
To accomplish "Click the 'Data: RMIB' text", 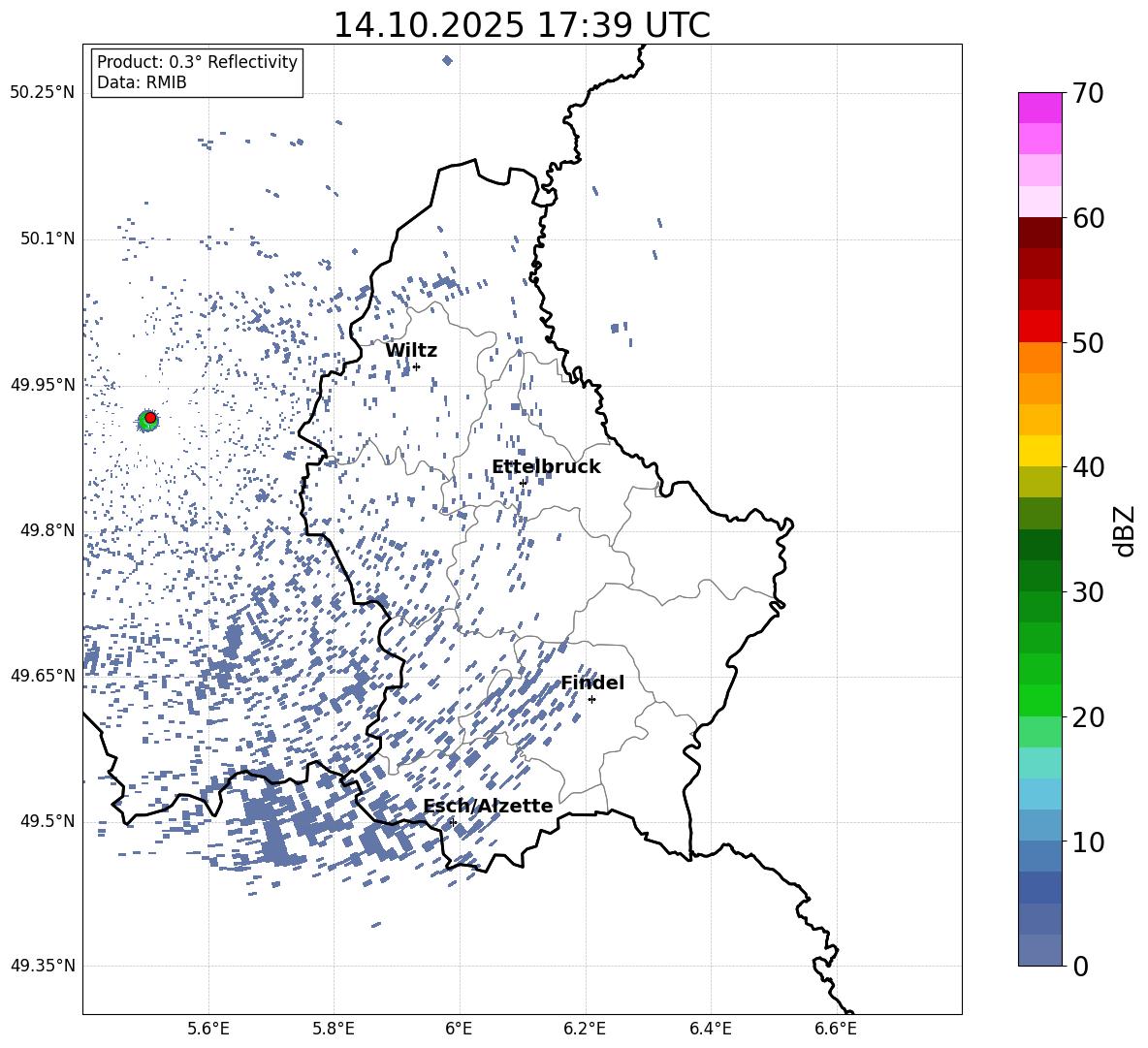I will (x=142, y=82).
